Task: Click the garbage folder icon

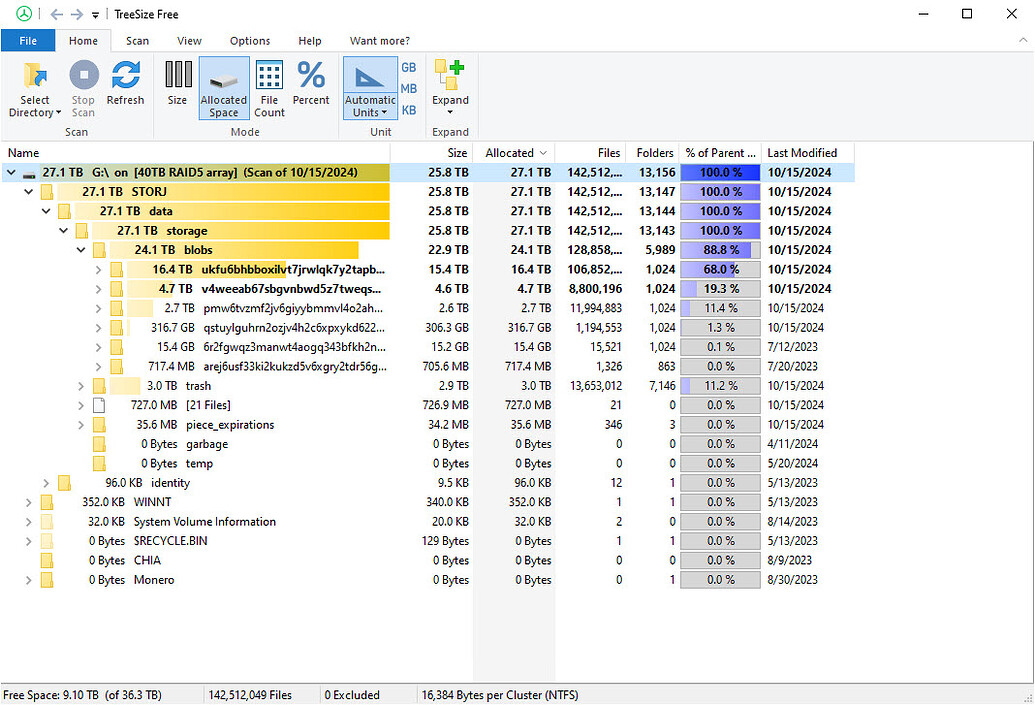Action: 99,444
